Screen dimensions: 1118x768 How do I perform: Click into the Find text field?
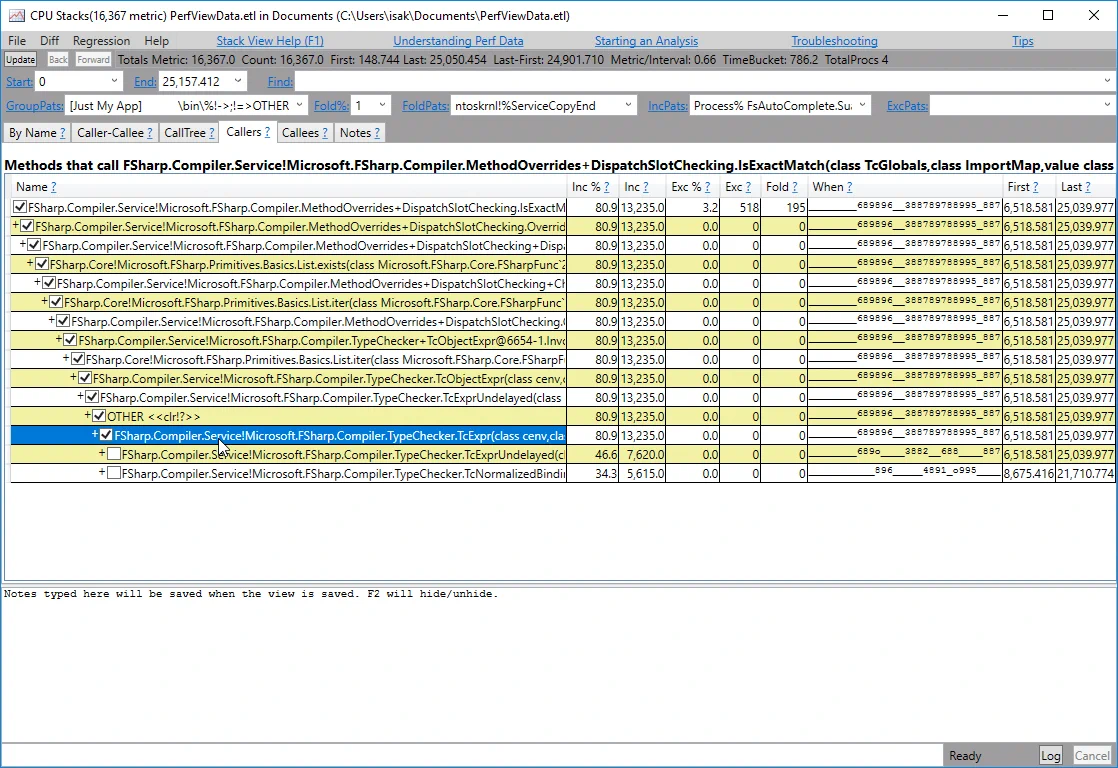tap(697, 81)
